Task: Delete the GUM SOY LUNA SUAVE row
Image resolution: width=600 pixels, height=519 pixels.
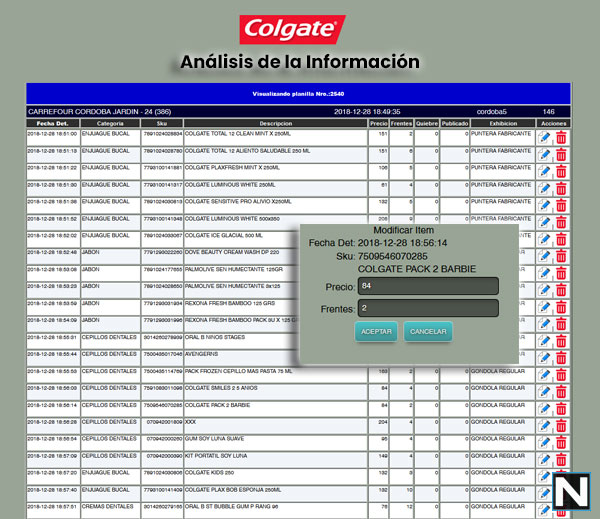Action: 561,443
